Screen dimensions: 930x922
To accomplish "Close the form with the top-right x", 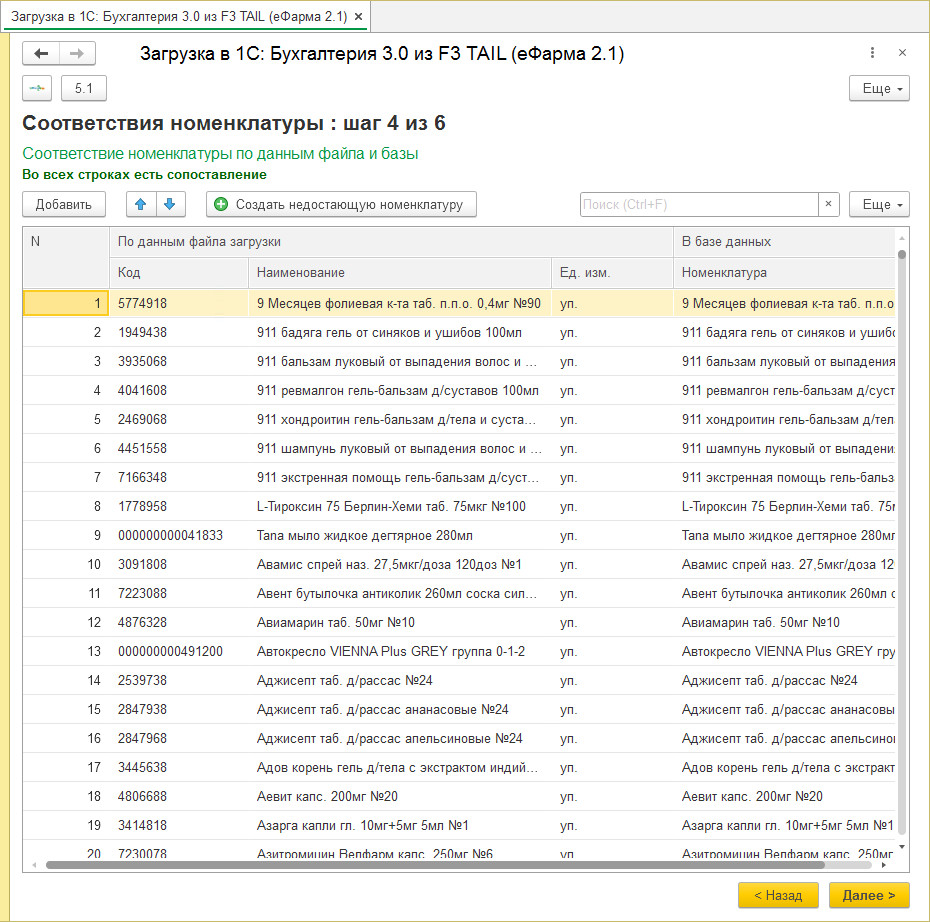I will (902, 53).
